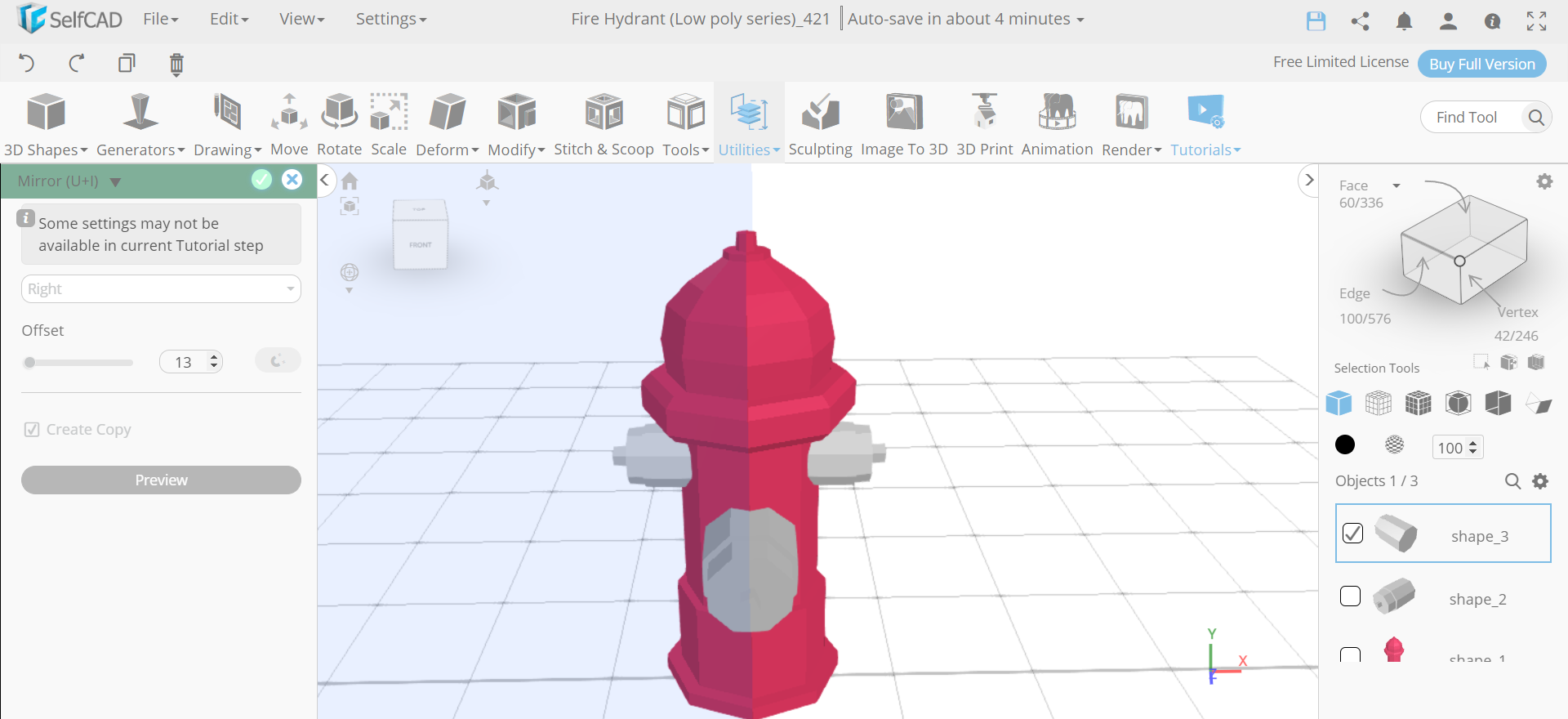
Task: Open Stitch & Scoop tool
Action: click(604, 124)
